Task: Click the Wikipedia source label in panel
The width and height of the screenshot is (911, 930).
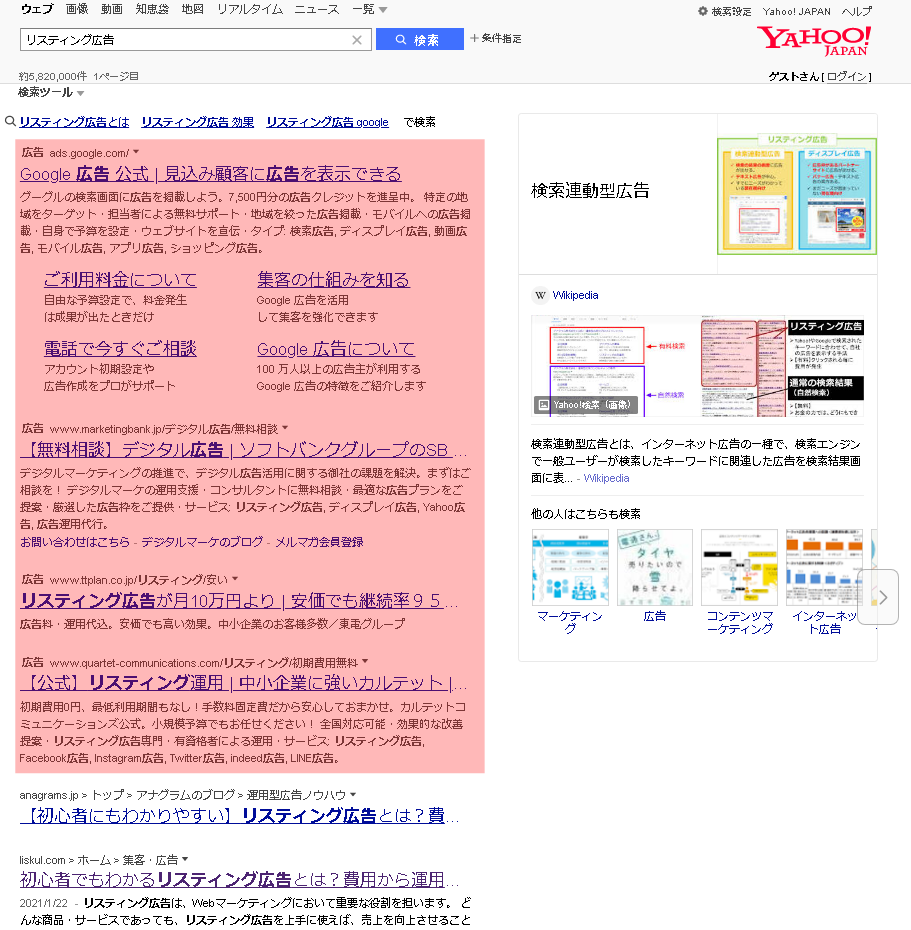Action: click(x=575, y=295)
